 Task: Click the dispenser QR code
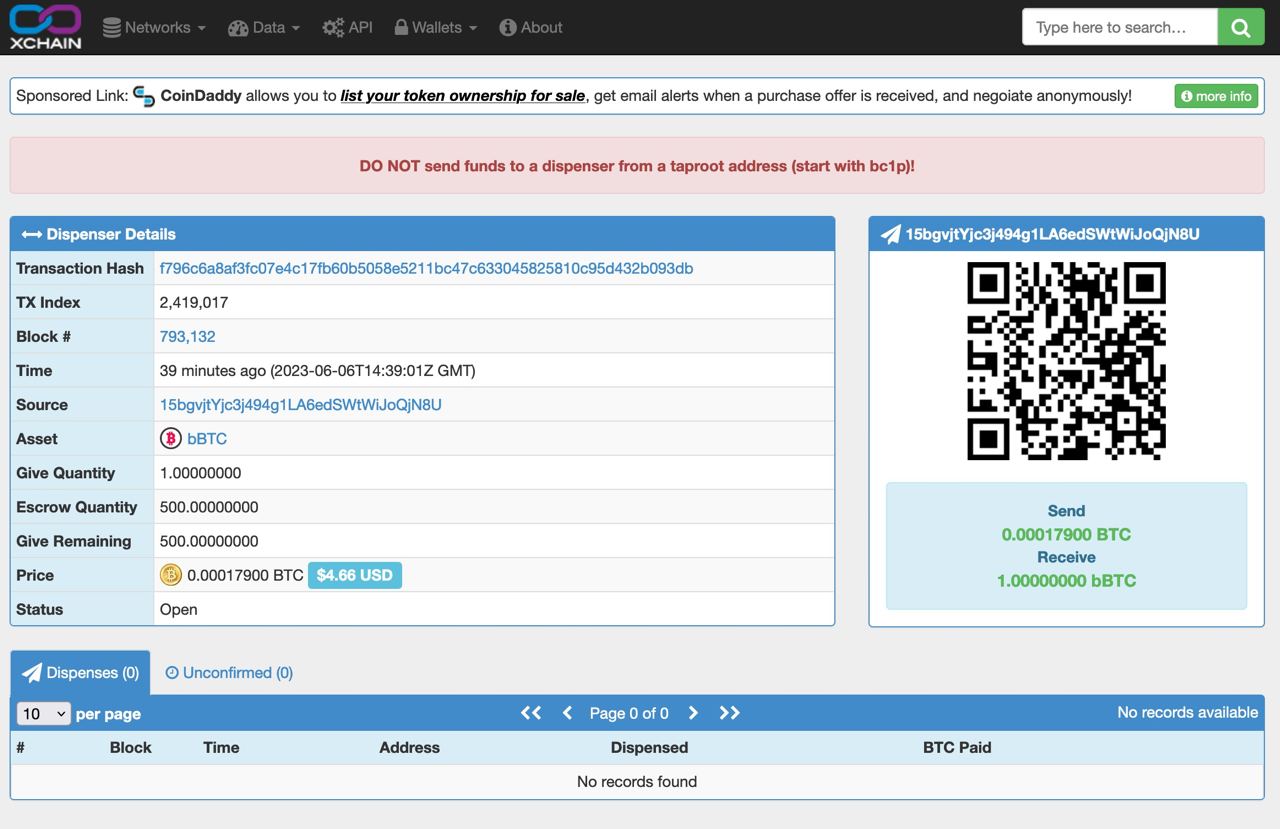click(1067, 361)
